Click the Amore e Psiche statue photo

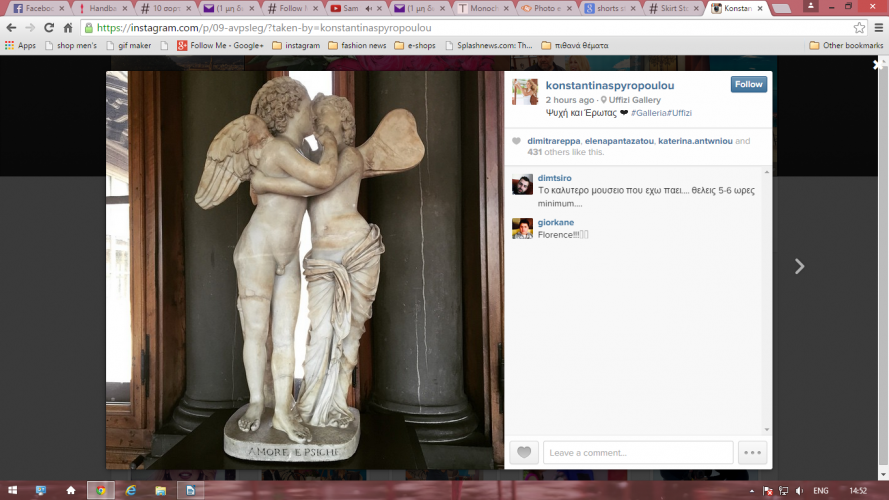tap(304, 270)
